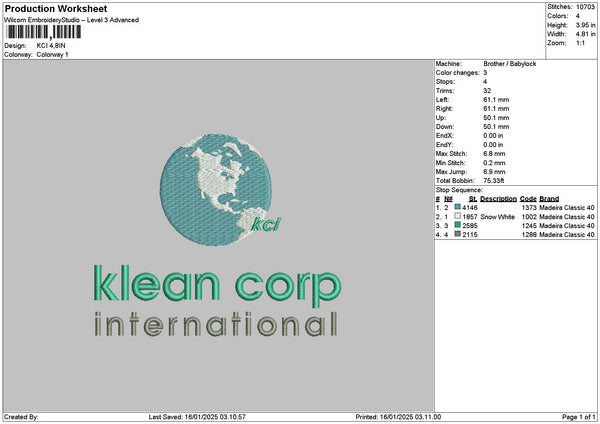Screen dimensions: 600x424
Task: Click the barcode under the worksheet title
Action: 44,32
